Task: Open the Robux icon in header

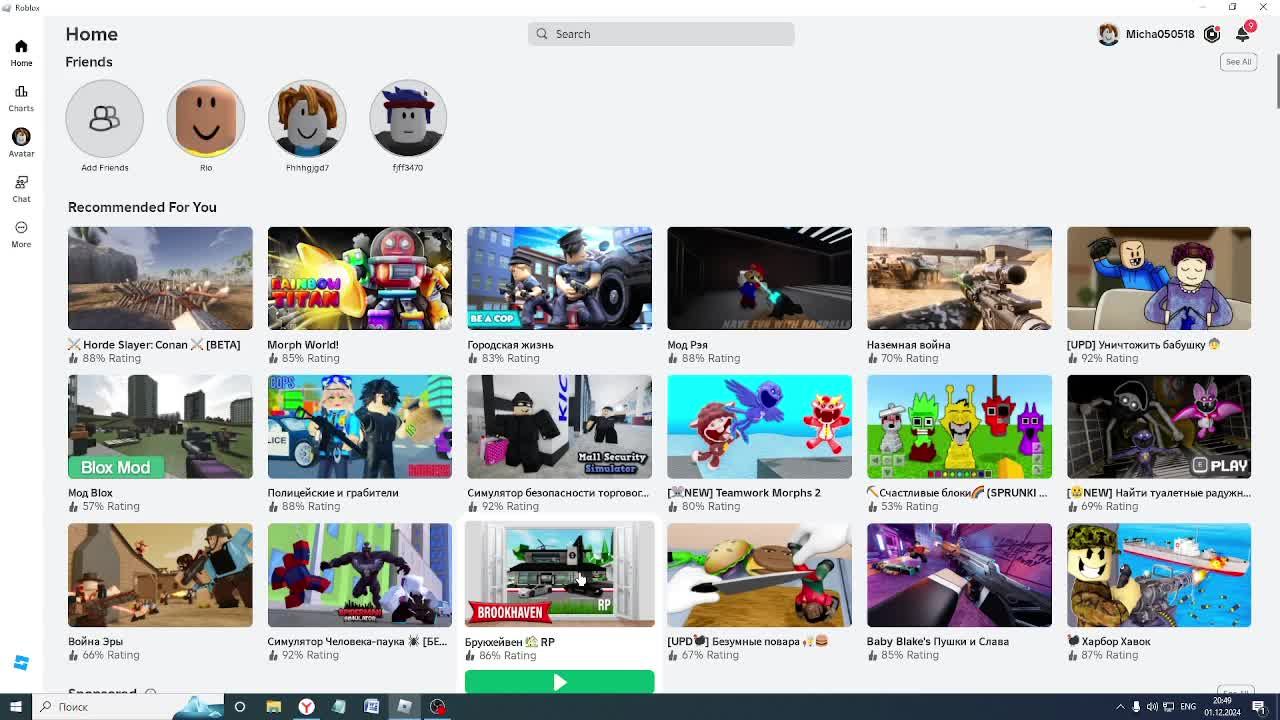Action: [x=1212, y=34]
